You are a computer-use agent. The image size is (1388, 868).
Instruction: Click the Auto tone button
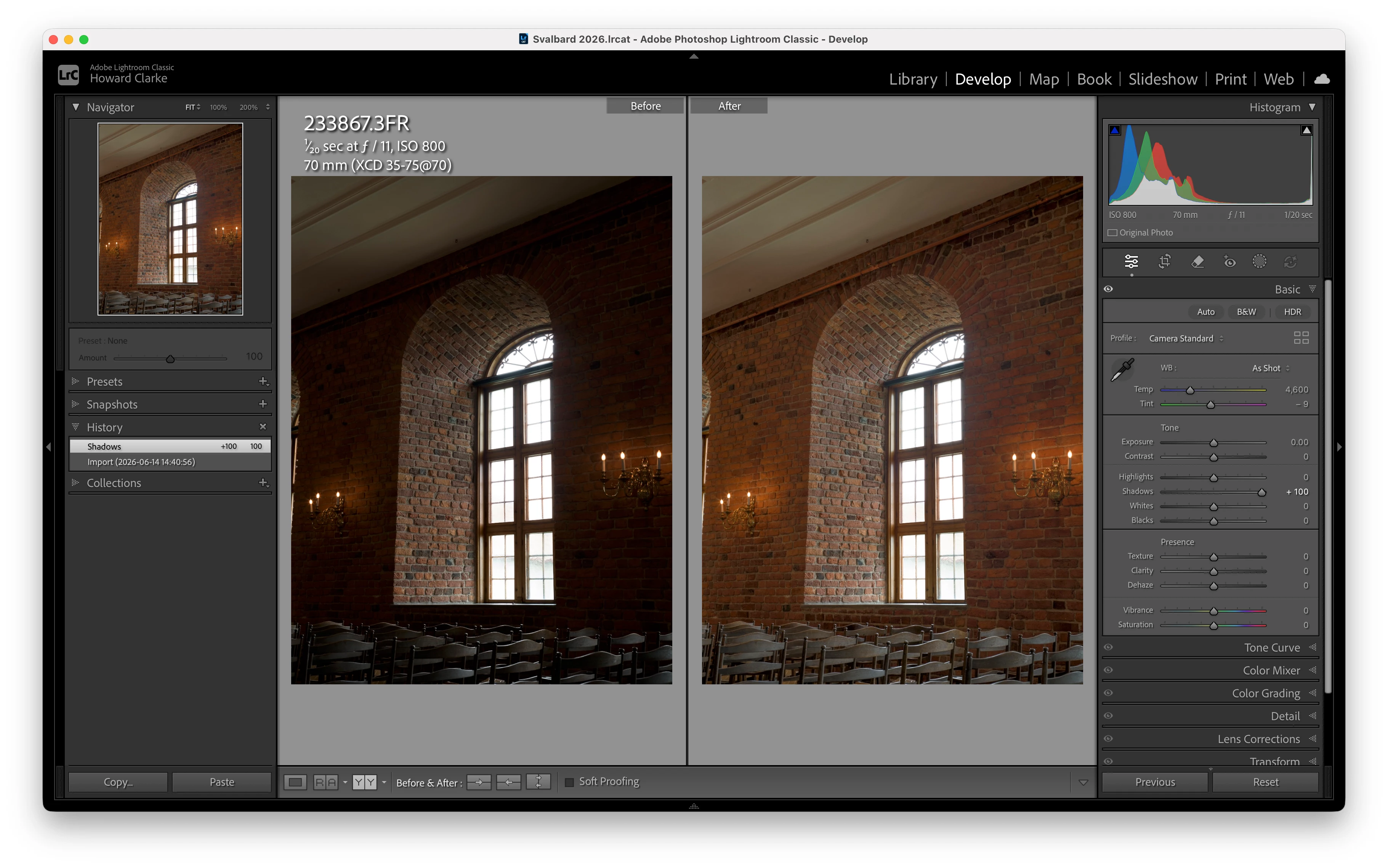[x=1205, y=312]
